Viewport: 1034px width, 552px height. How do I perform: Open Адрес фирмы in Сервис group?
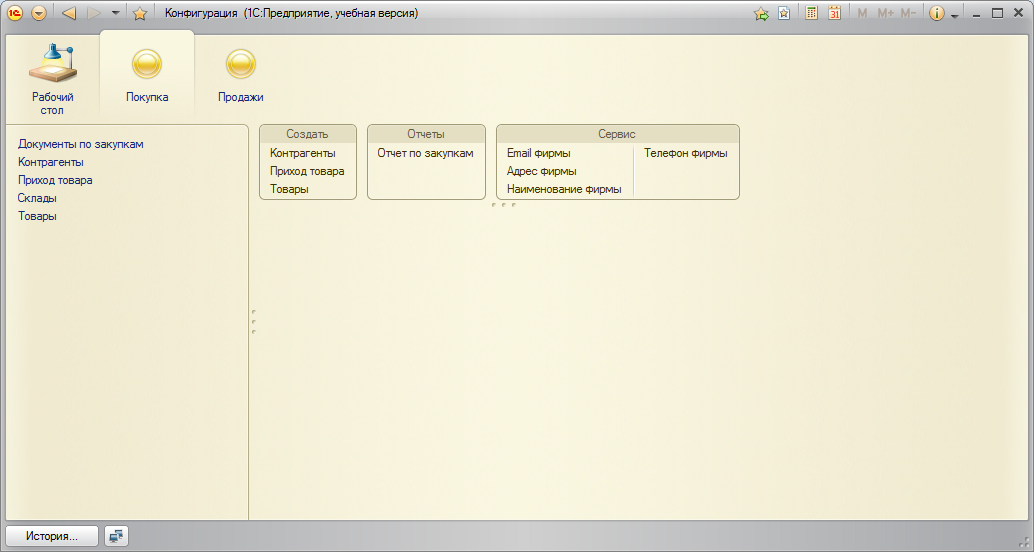point(541,171)
